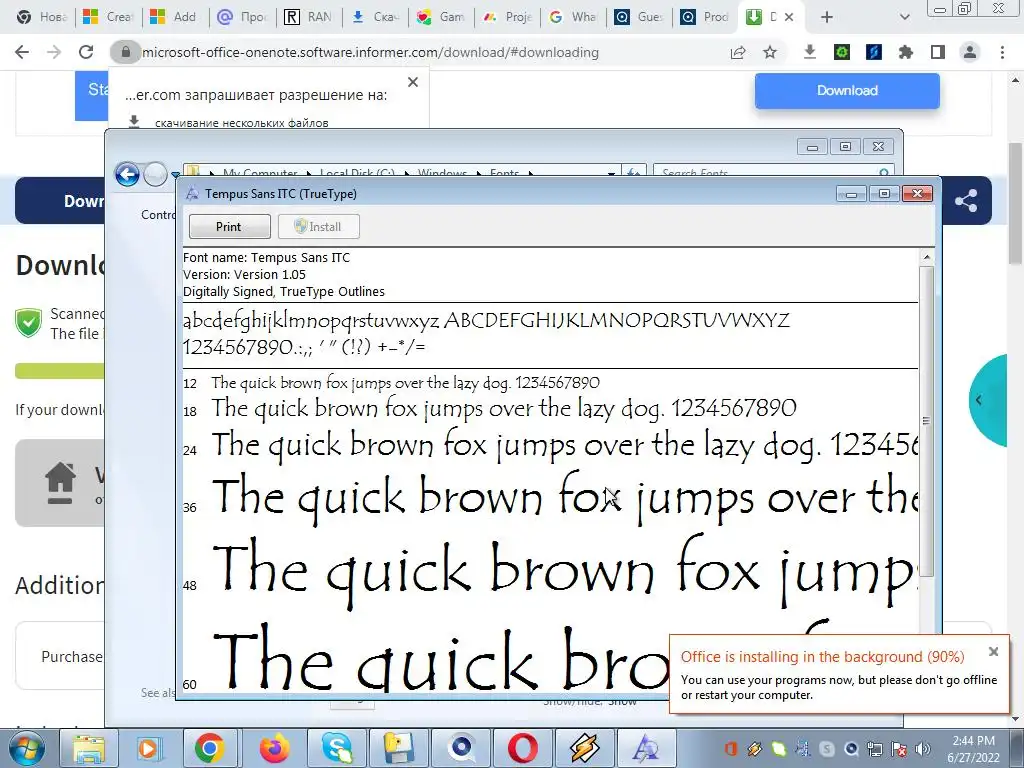
Task: Click the share icon on the webpage
Action: tap(966, 200)
